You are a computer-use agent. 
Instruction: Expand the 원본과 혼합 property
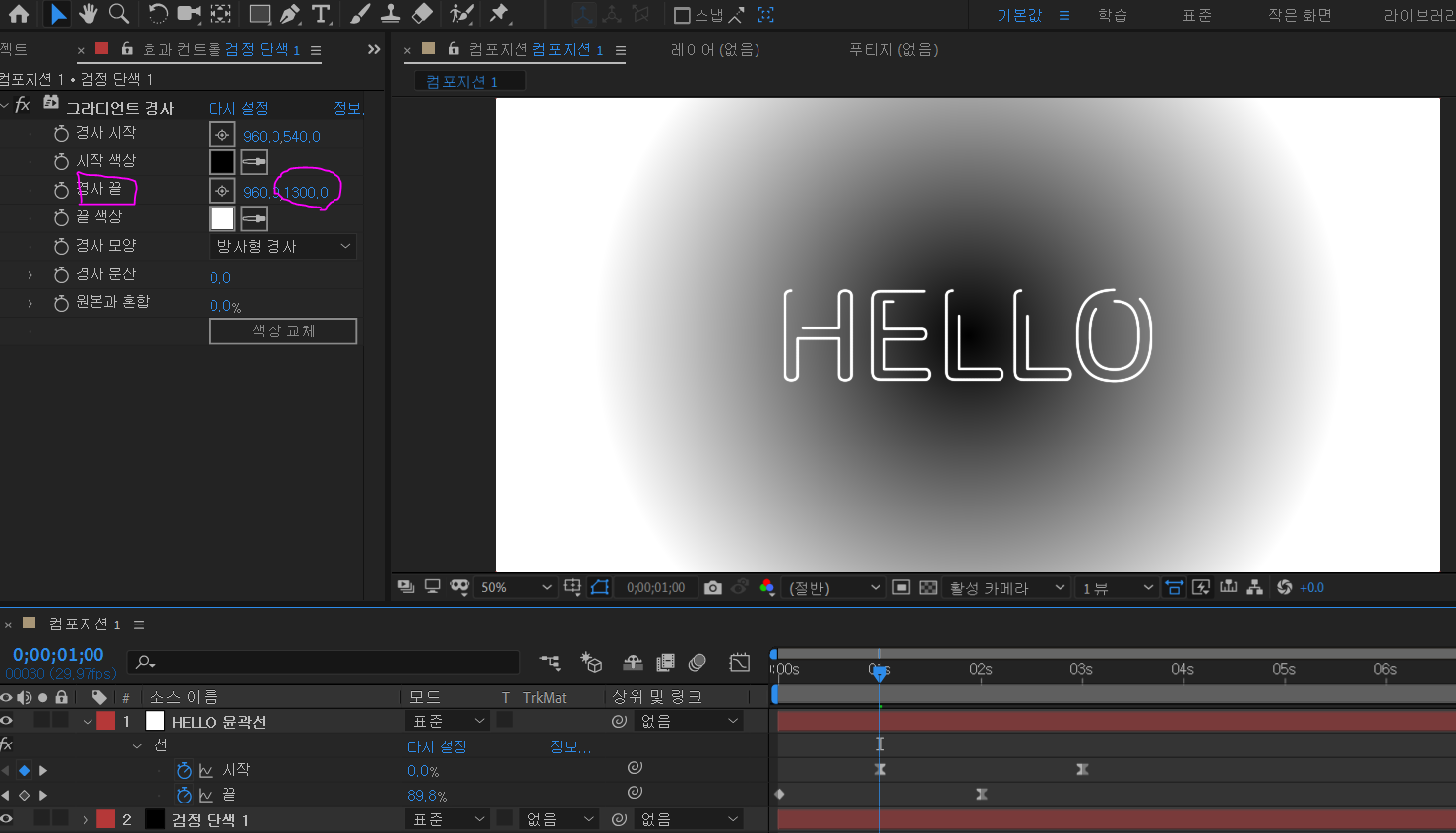pyautogui.click(x=30, y=303)
